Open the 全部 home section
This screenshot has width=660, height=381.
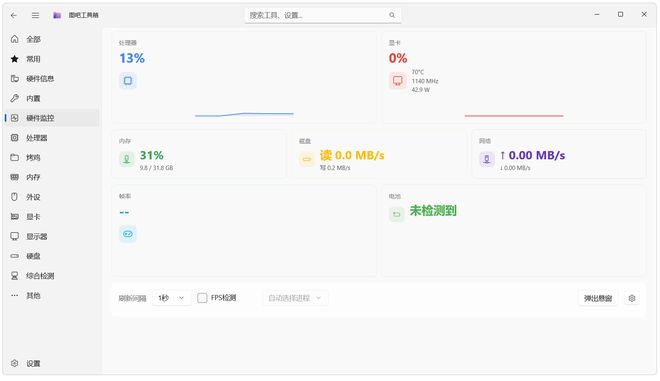point(52,39)
